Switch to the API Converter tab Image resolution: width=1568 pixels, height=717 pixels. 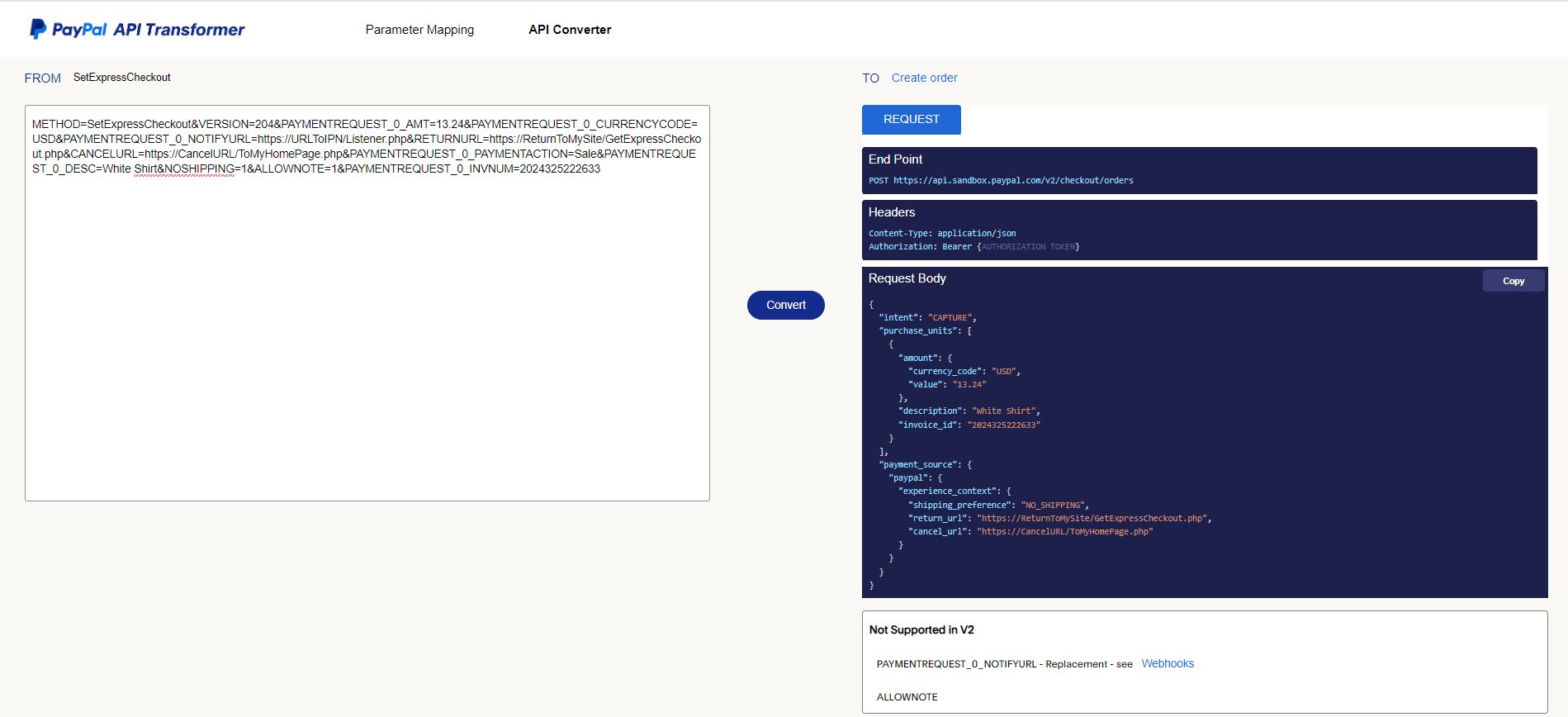(x=570, y=30)
